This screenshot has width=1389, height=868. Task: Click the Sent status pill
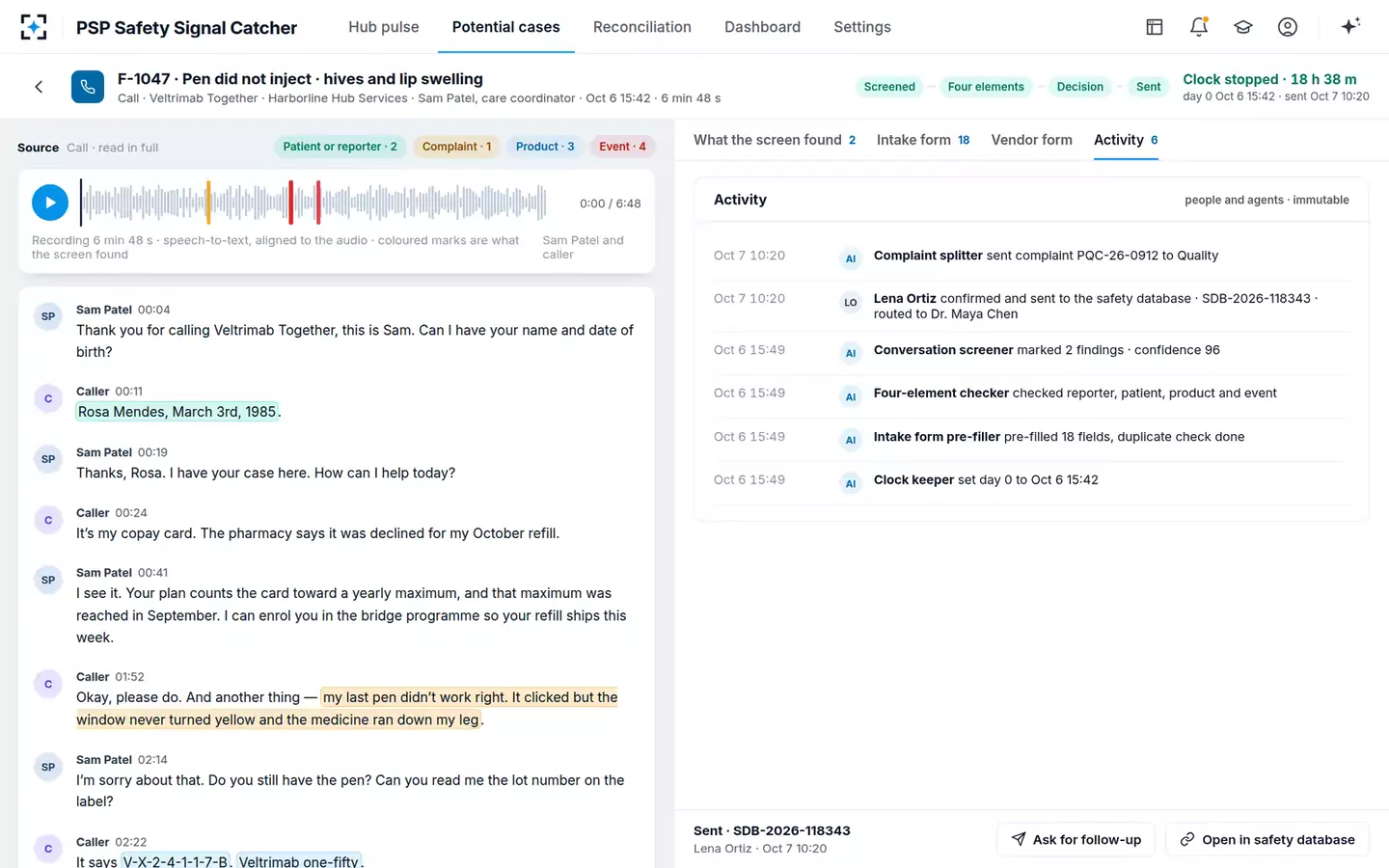1148,87
